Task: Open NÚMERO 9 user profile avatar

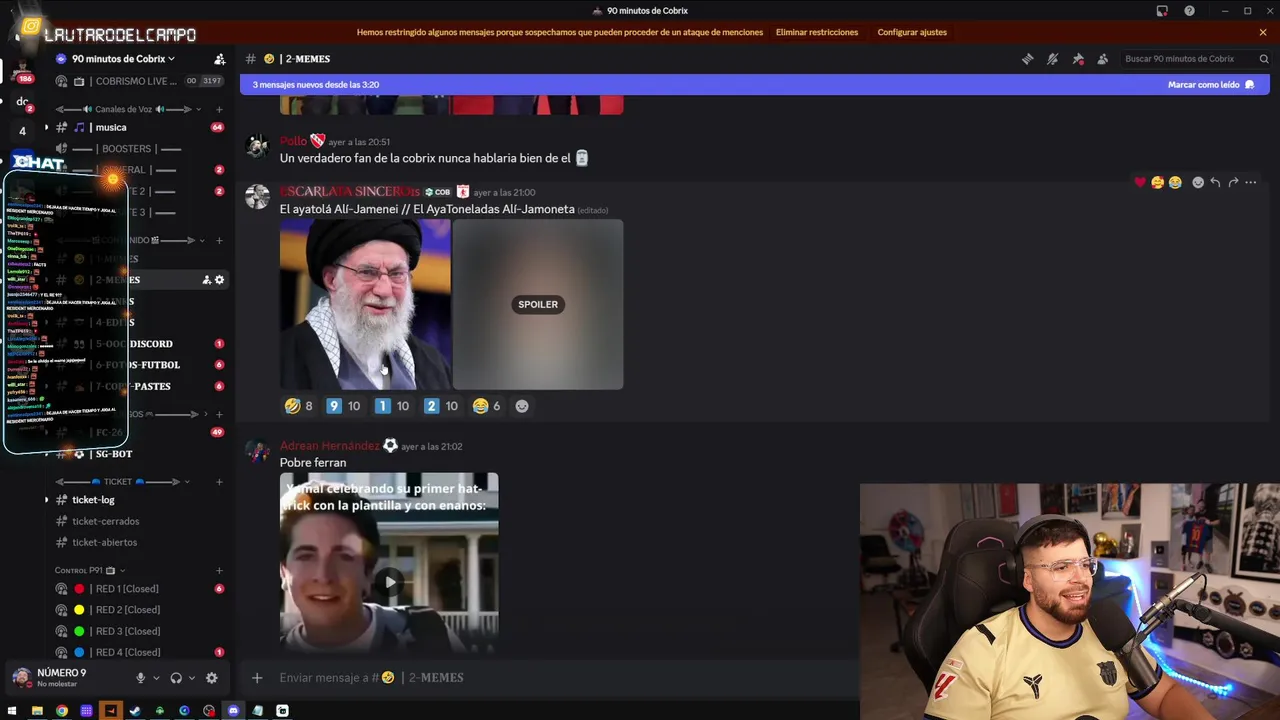Action: click(21, 678)
